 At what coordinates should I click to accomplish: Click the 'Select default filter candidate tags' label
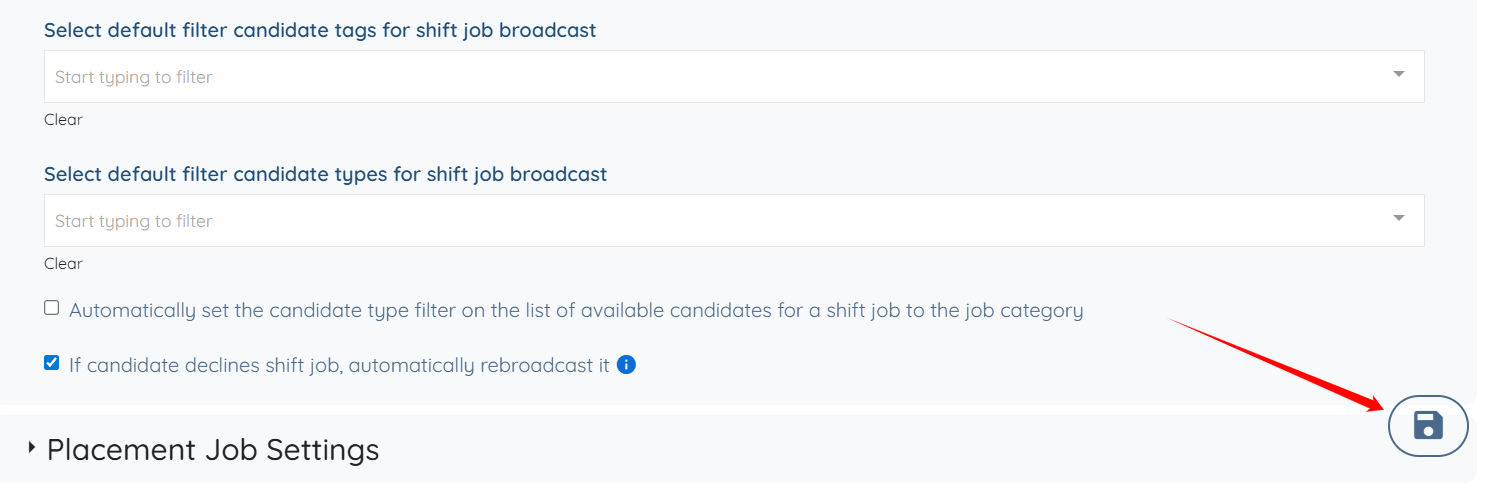tap(320, 30)
